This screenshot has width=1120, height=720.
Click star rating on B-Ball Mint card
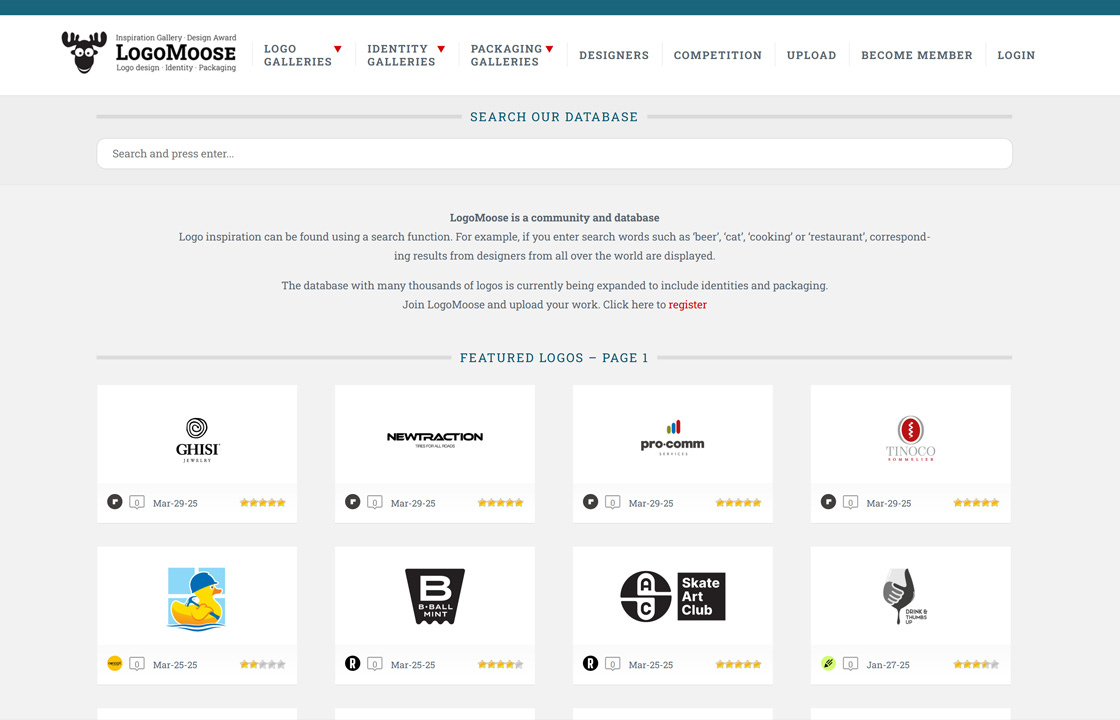pyautogui.click(x=501, y=664)
